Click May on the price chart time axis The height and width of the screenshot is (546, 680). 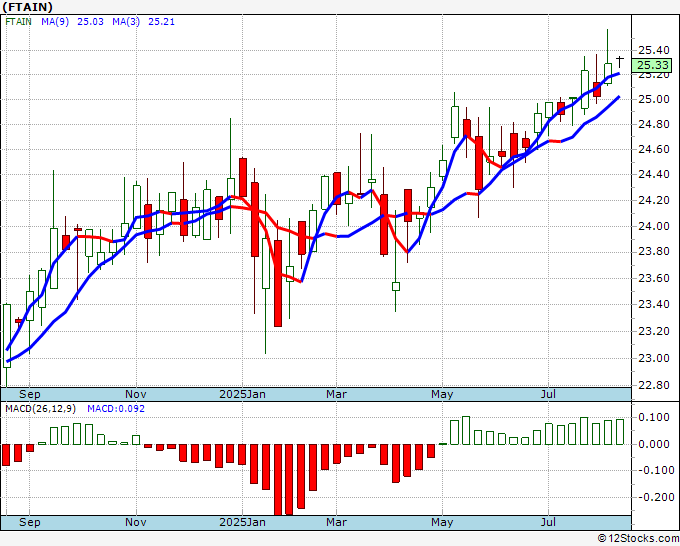(x=442, y=394)
